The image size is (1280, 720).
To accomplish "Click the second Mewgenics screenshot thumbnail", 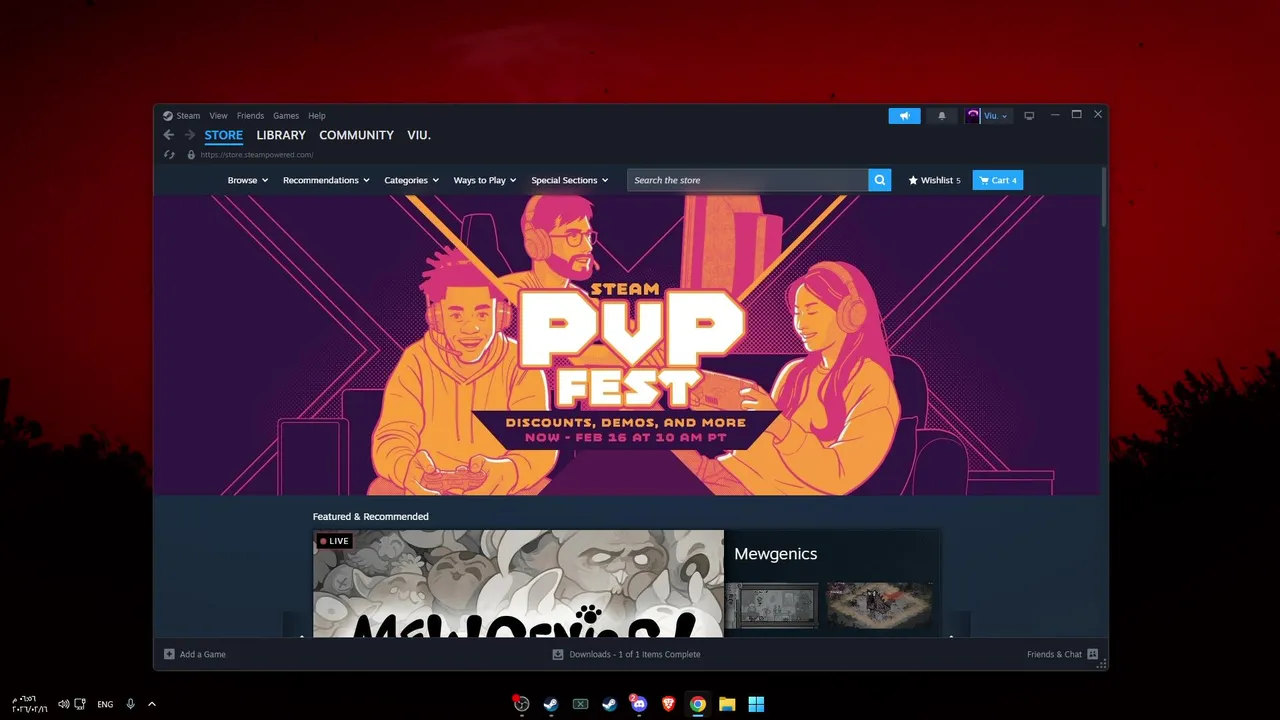I will pos(879,606).
